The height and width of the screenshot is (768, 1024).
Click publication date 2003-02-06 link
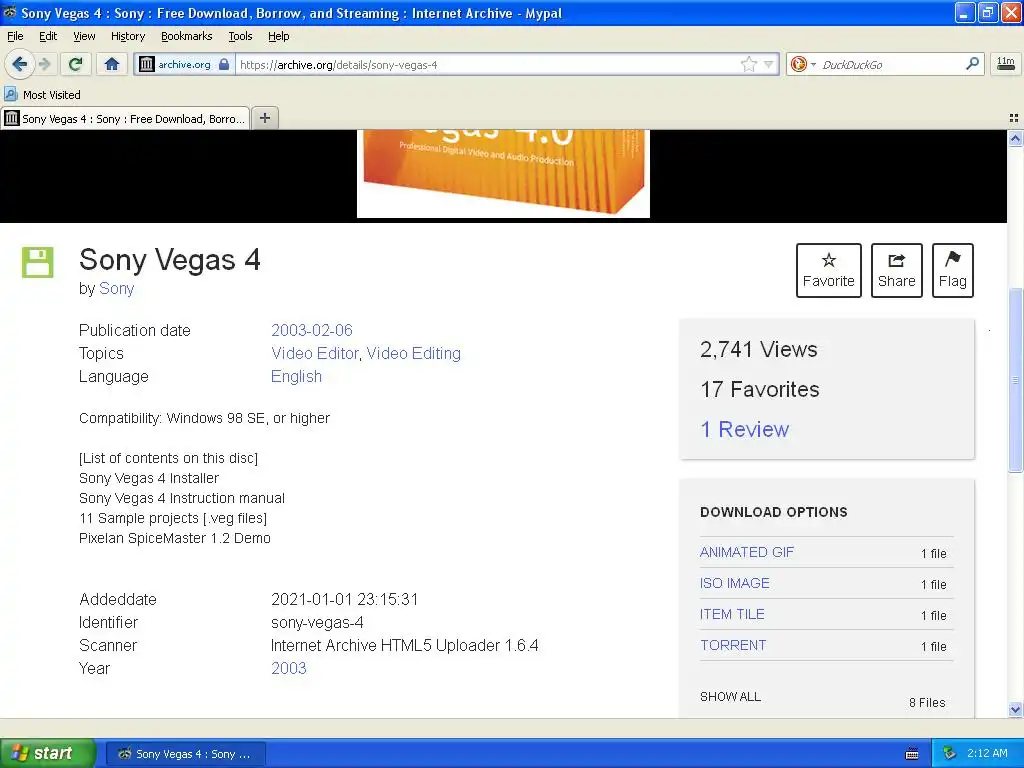pyautogui.click(x=312, y=330)
